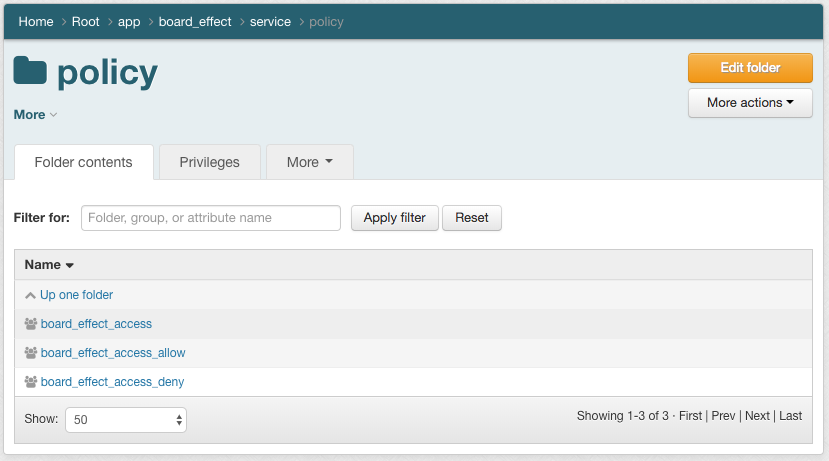829x461 pixels.
Task: Select the Folder contents tab
Action: tap(83, 162)
